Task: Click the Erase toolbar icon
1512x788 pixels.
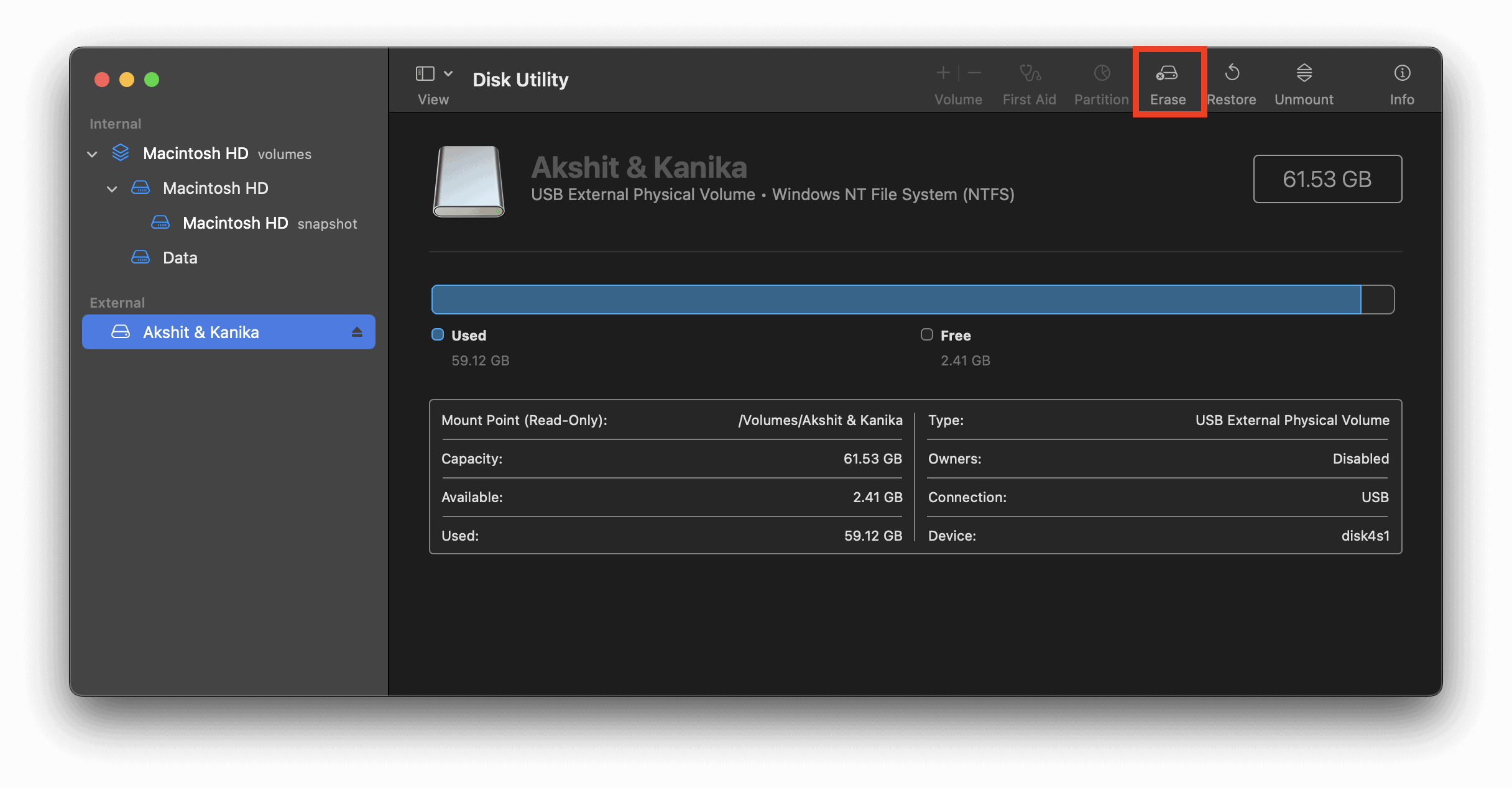Action: tap(1167, 73)
